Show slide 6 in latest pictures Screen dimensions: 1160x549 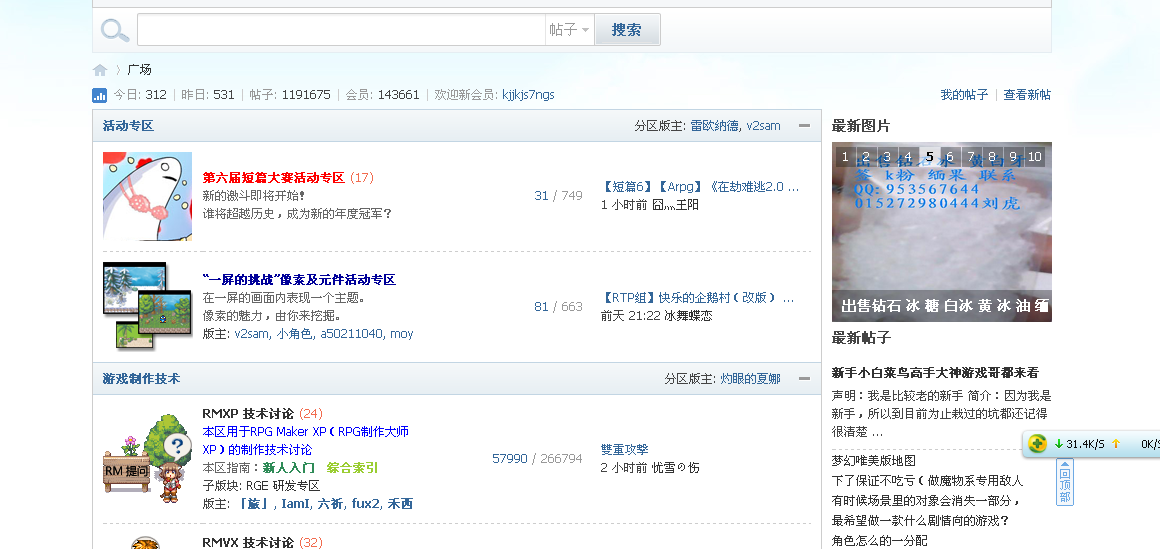click(x=950, y=157)
